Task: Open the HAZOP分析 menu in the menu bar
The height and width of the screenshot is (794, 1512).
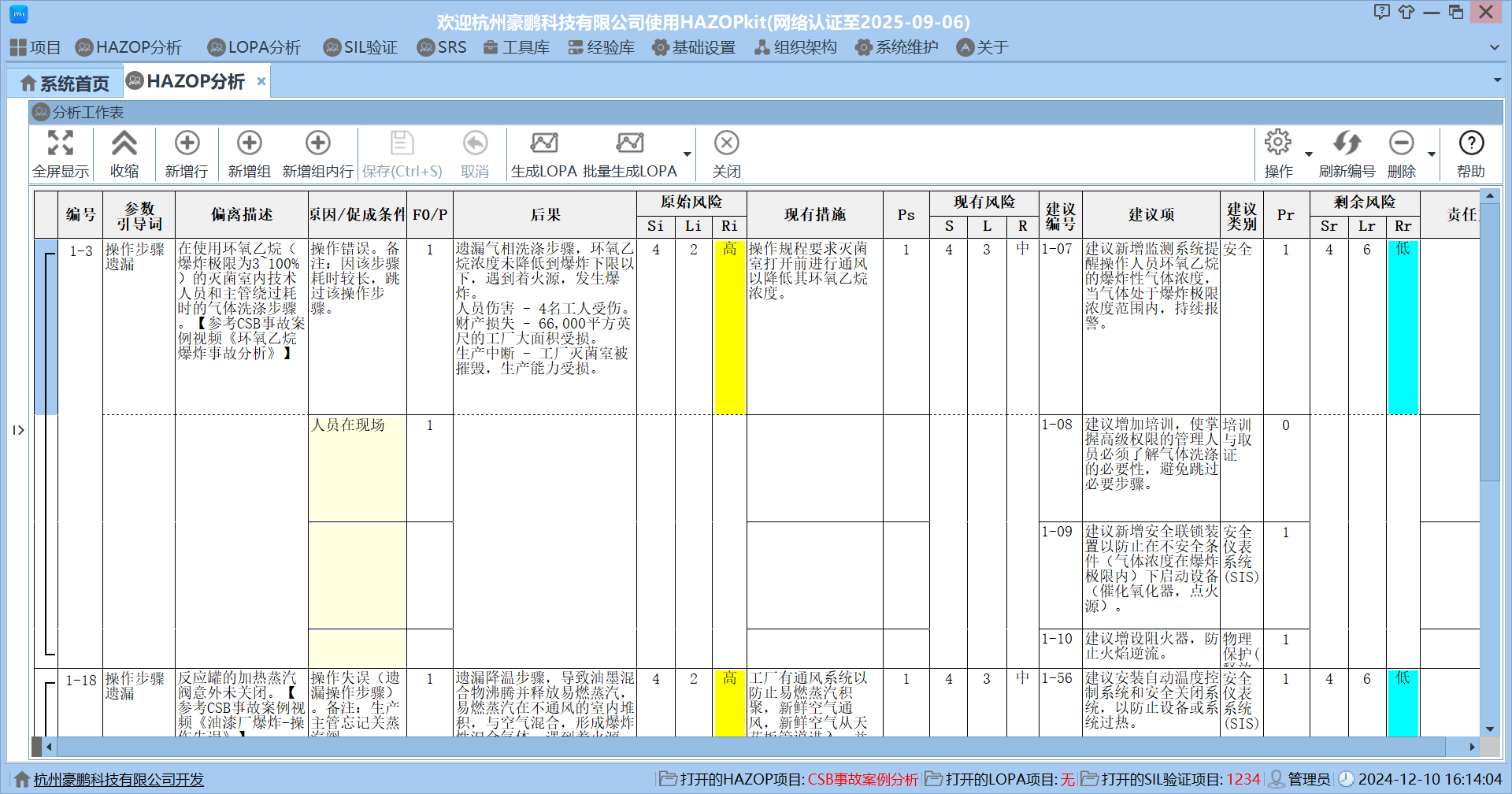Action: point(128,47)
